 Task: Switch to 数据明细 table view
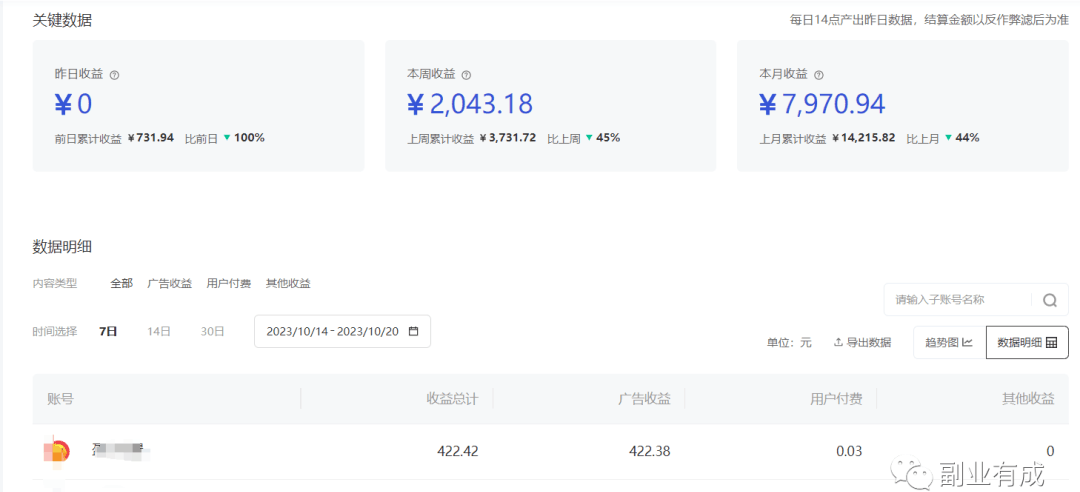[x=1027, y=342]
